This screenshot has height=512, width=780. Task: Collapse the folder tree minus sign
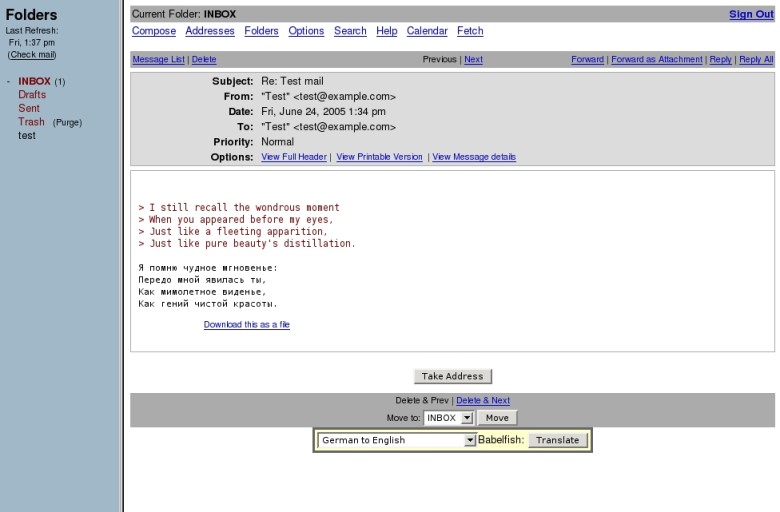(9, 81)
